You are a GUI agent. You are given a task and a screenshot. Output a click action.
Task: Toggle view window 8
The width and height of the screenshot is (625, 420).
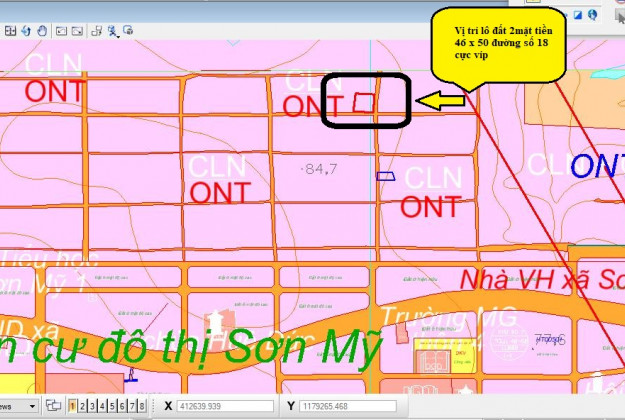pos(142,406)
